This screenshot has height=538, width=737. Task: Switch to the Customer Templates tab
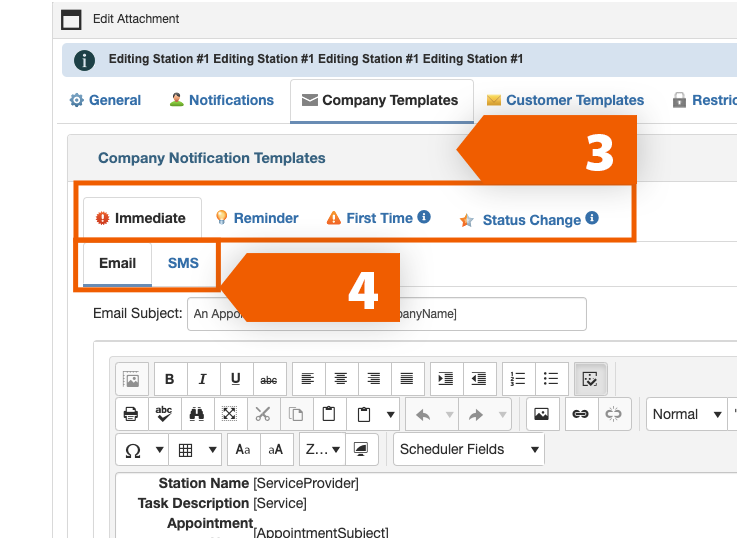(565, 100)
